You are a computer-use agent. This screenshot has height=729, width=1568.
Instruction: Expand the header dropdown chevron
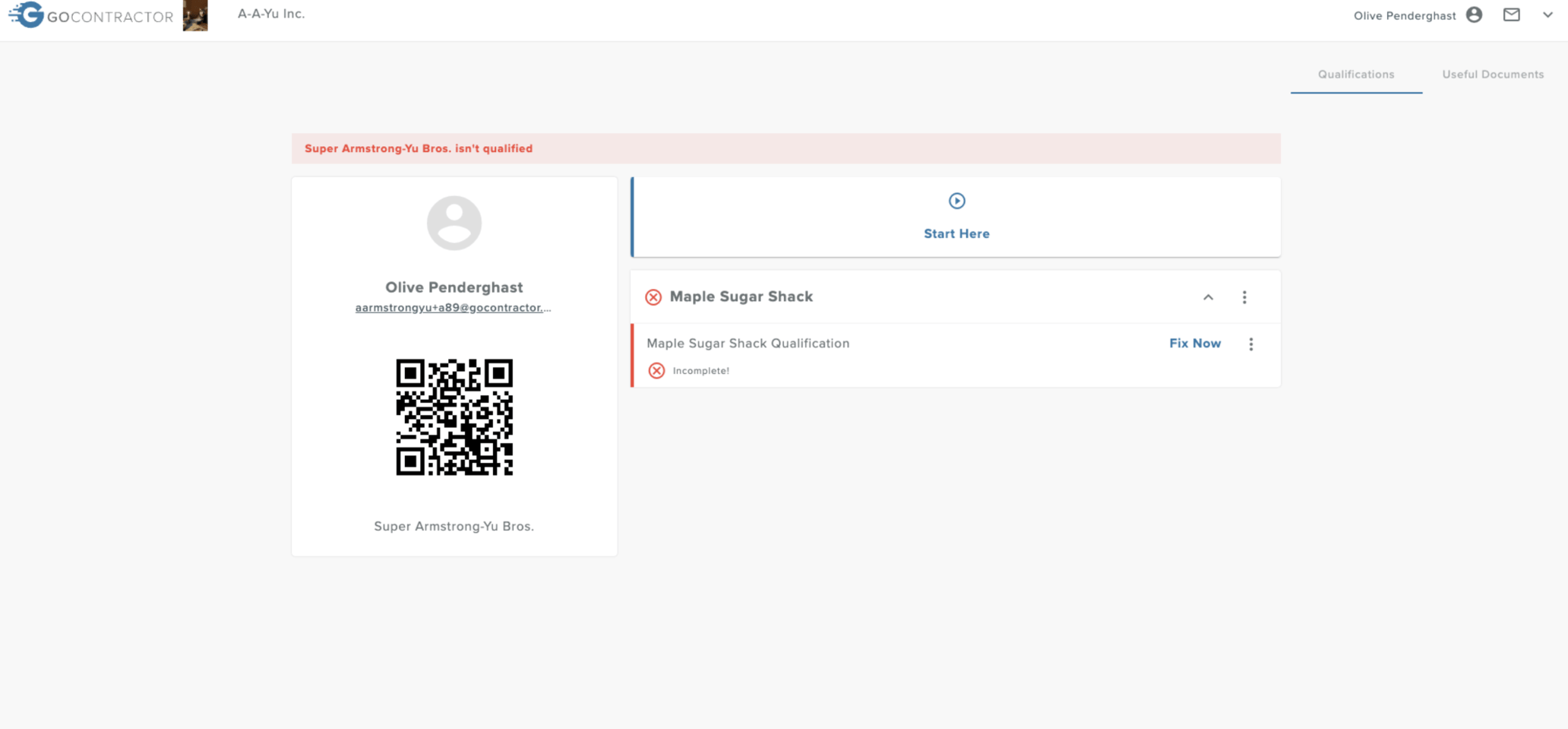tap(1547, 15)
